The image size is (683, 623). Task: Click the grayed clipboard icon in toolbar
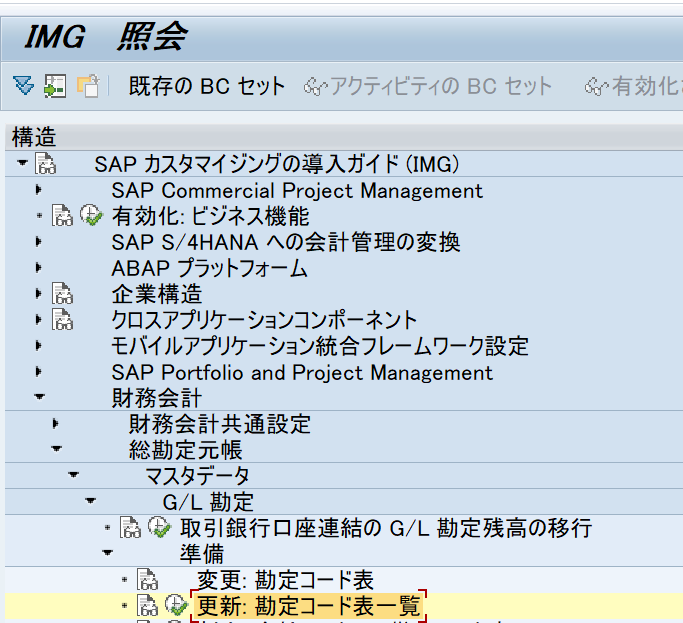tap(88, 86)
